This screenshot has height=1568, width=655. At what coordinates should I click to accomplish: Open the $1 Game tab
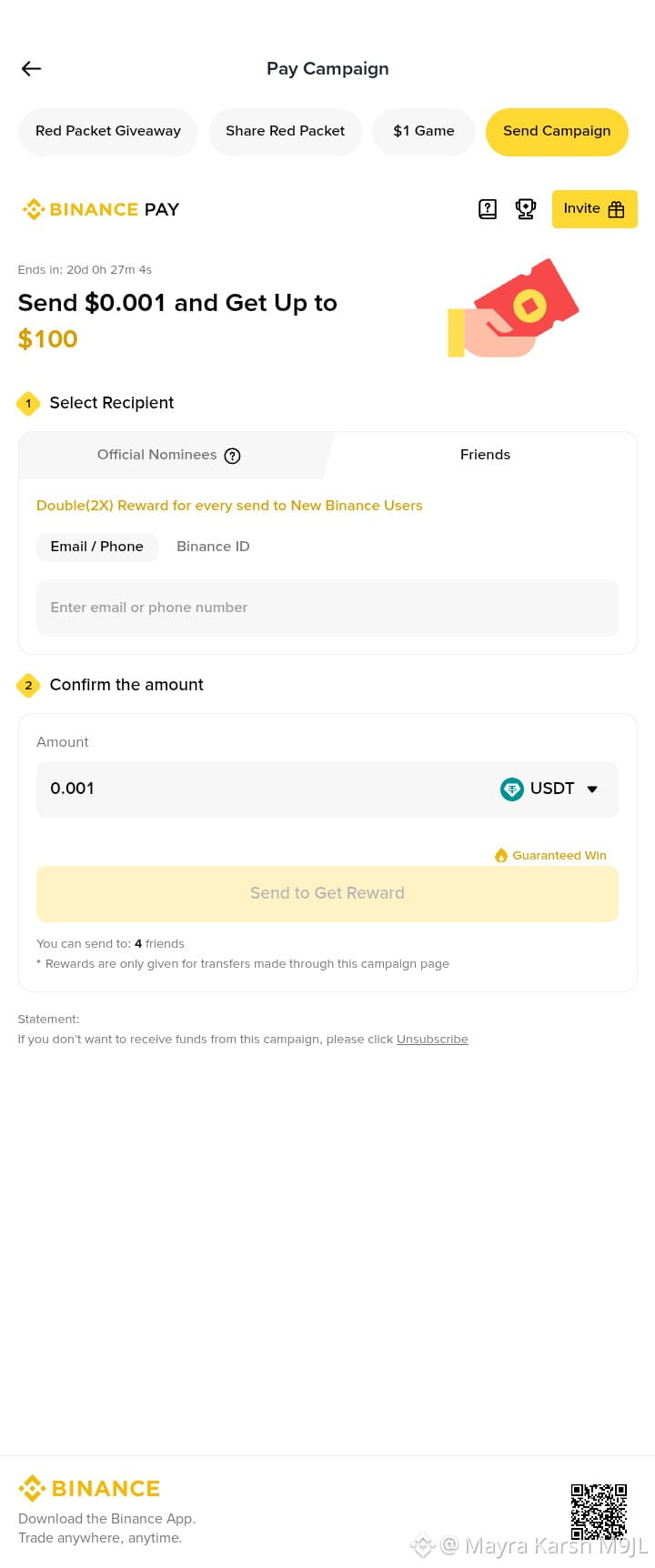pyautogui.click(x=424, y=131)
